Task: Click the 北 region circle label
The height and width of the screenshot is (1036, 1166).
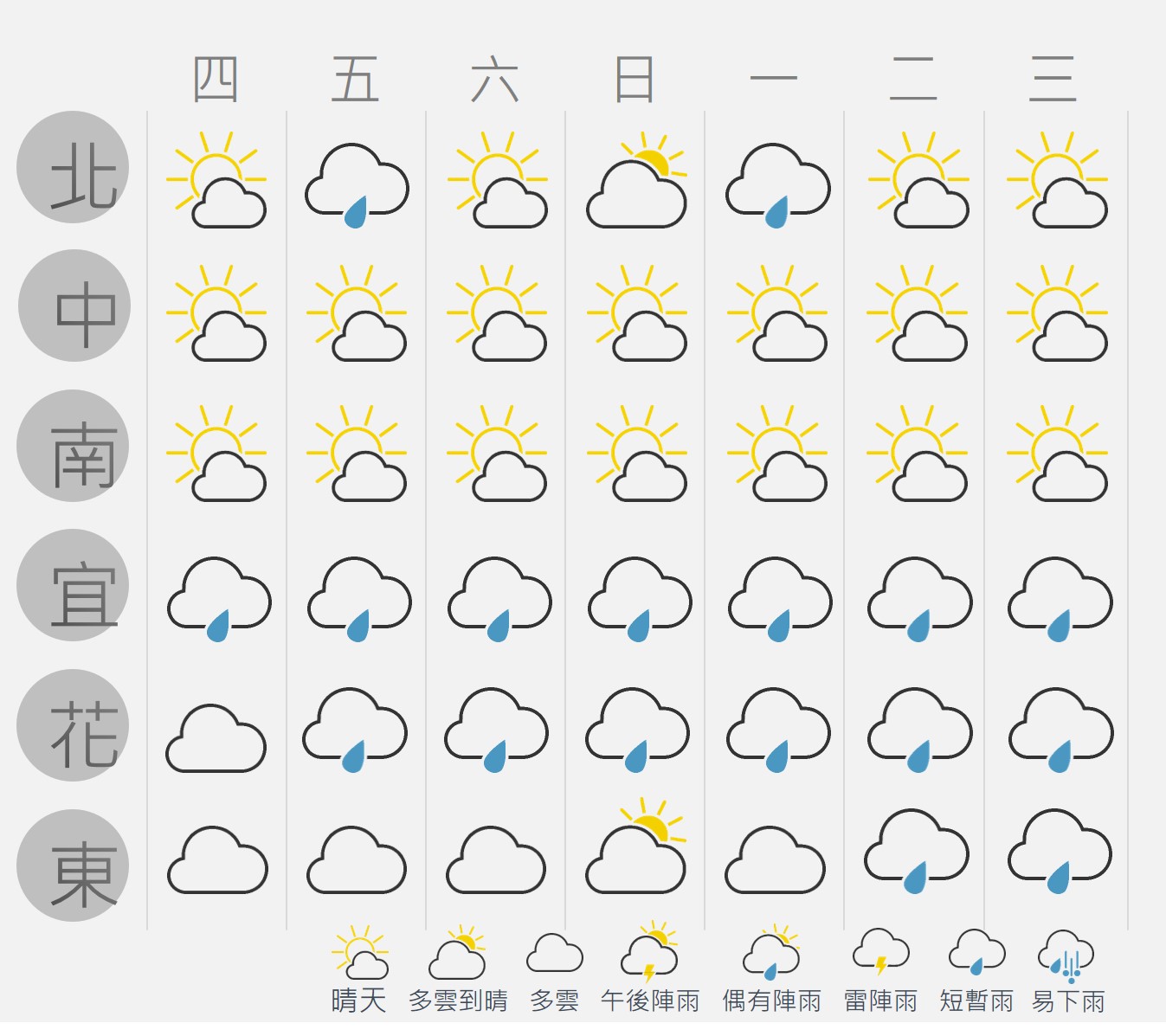Action: coord(73,167)
